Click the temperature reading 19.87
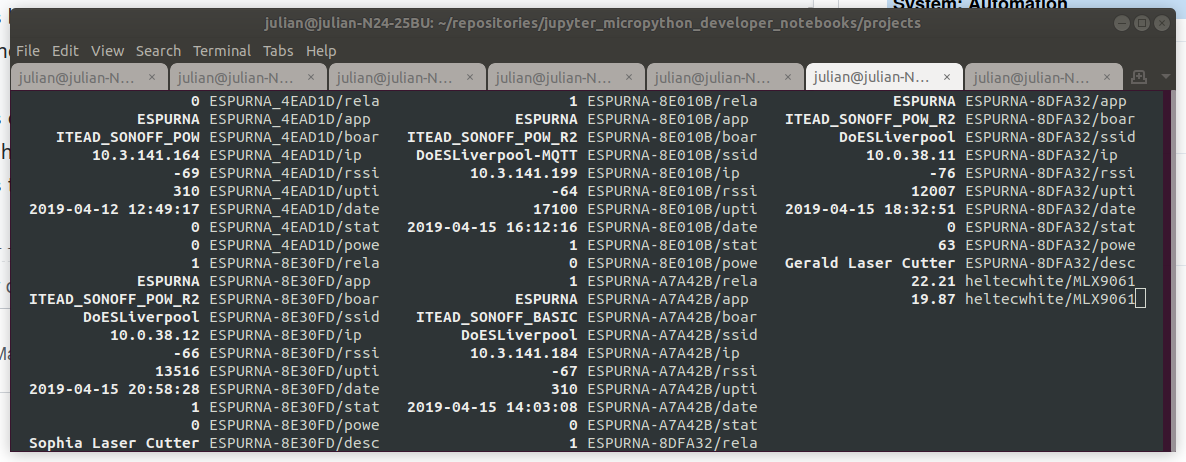The height and width of the screenshot is (462, 1186). [x=933, y=299]
